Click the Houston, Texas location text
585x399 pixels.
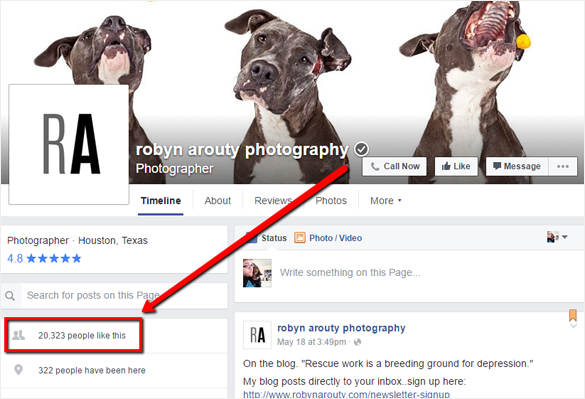(x=113, y=240)
